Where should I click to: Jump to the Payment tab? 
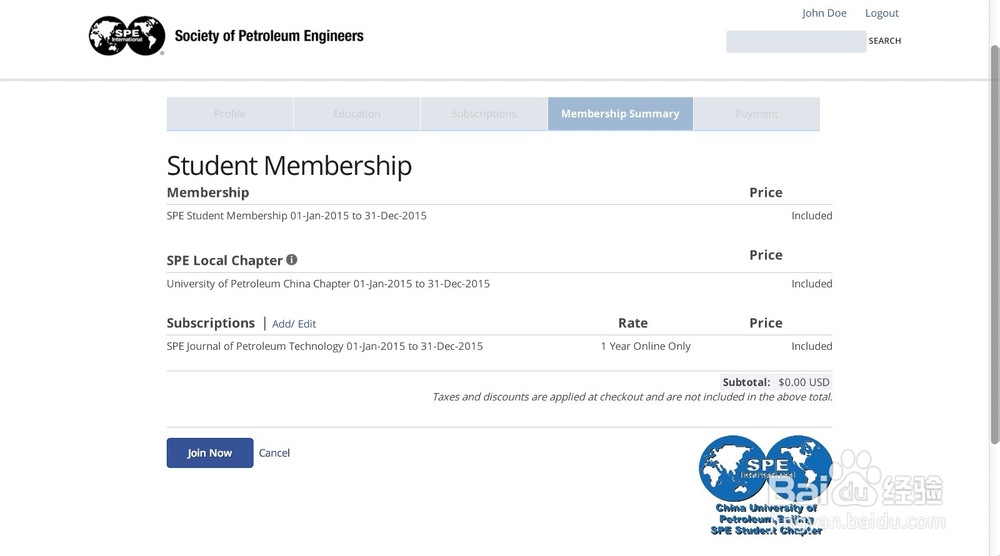coord(757,114)
